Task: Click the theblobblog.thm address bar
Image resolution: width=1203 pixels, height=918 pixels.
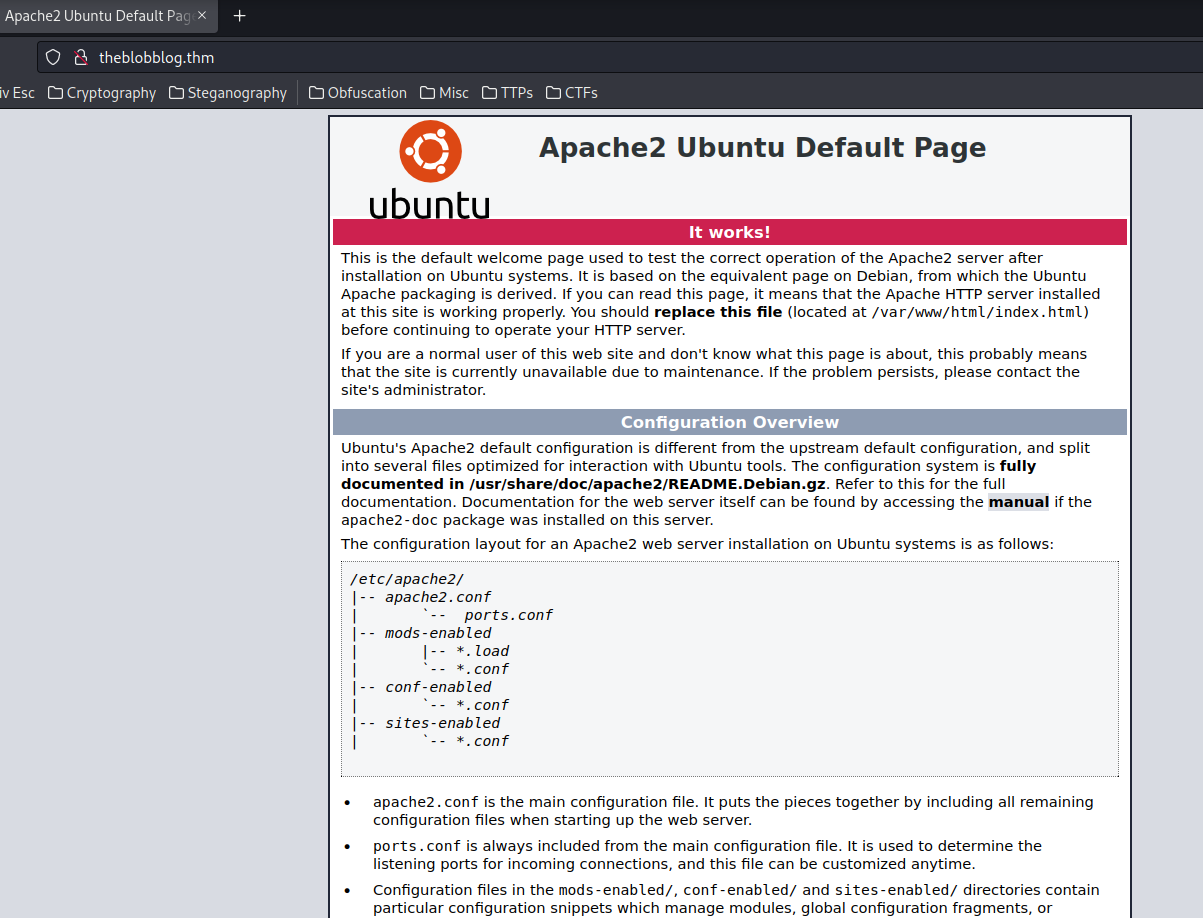Action: tap(620, 57)
